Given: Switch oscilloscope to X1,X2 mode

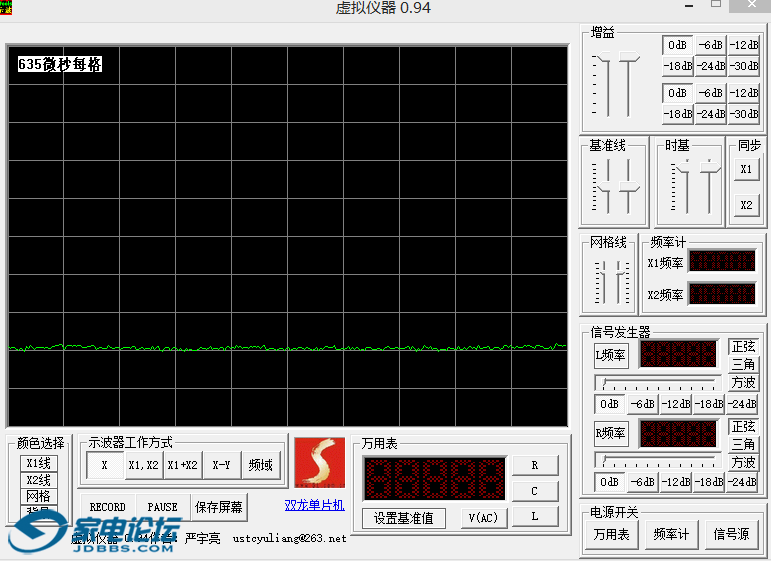Looking at the screenshot, I should [x=143, y=465].
